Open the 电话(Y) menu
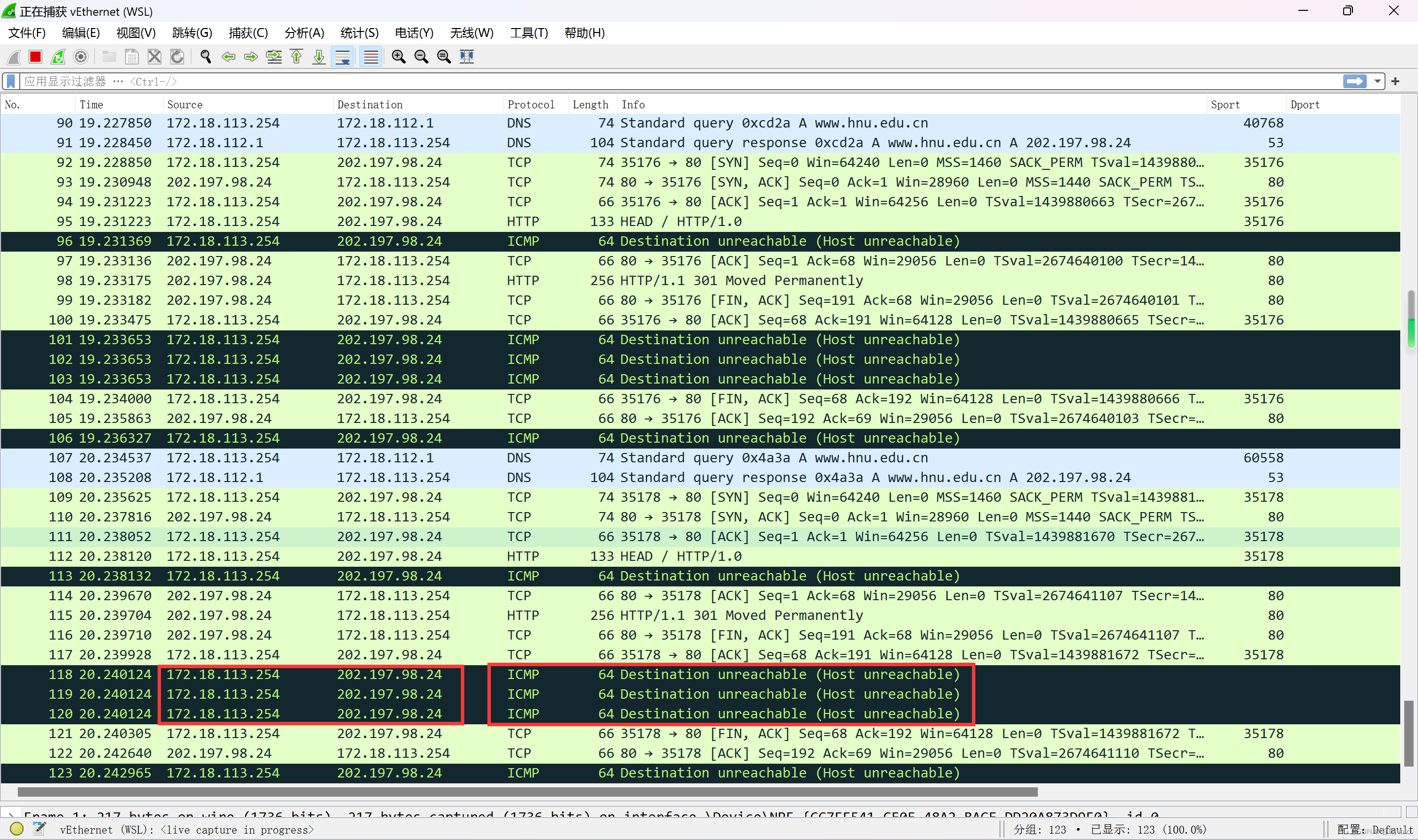 pos(414,33)
